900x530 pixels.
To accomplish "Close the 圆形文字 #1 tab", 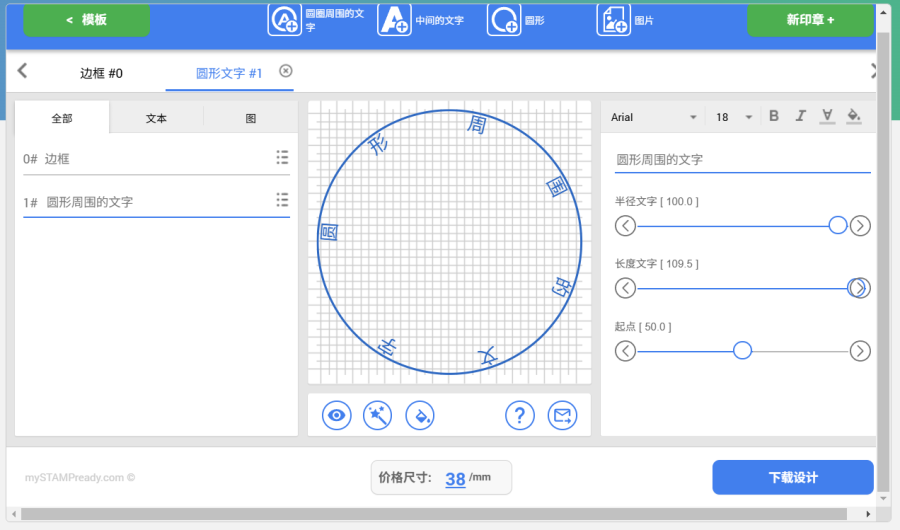I will click(286, 71).
